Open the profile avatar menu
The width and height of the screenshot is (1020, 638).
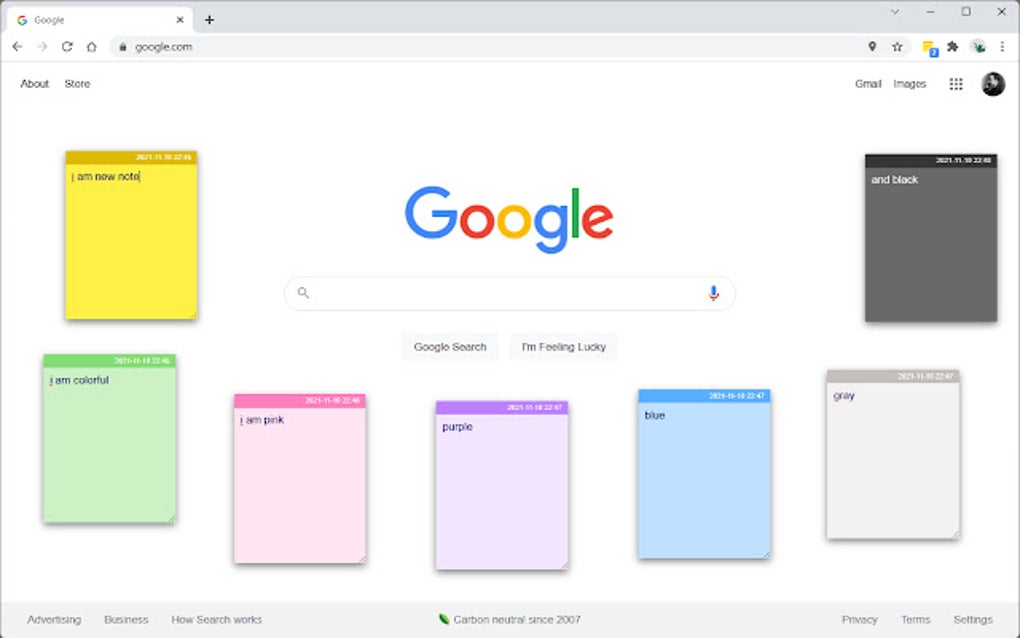pos(991,84)
